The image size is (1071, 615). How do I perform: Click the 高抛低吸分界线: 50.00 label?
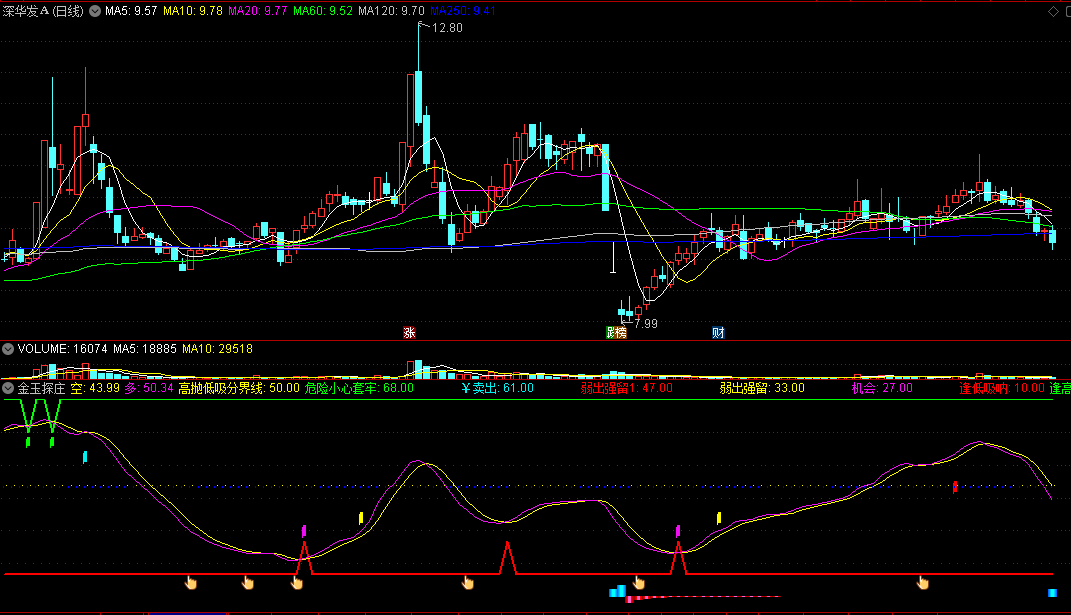click(x=238, y=388)
